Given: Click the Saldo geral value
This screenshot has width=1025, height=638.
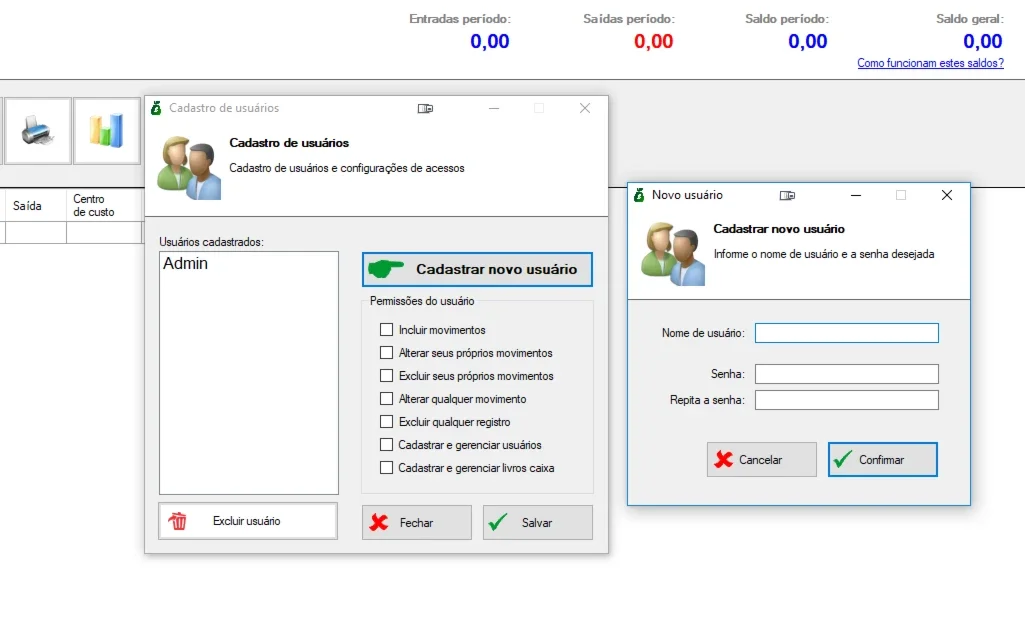Looking at the screenshot, I should point(983,41).
